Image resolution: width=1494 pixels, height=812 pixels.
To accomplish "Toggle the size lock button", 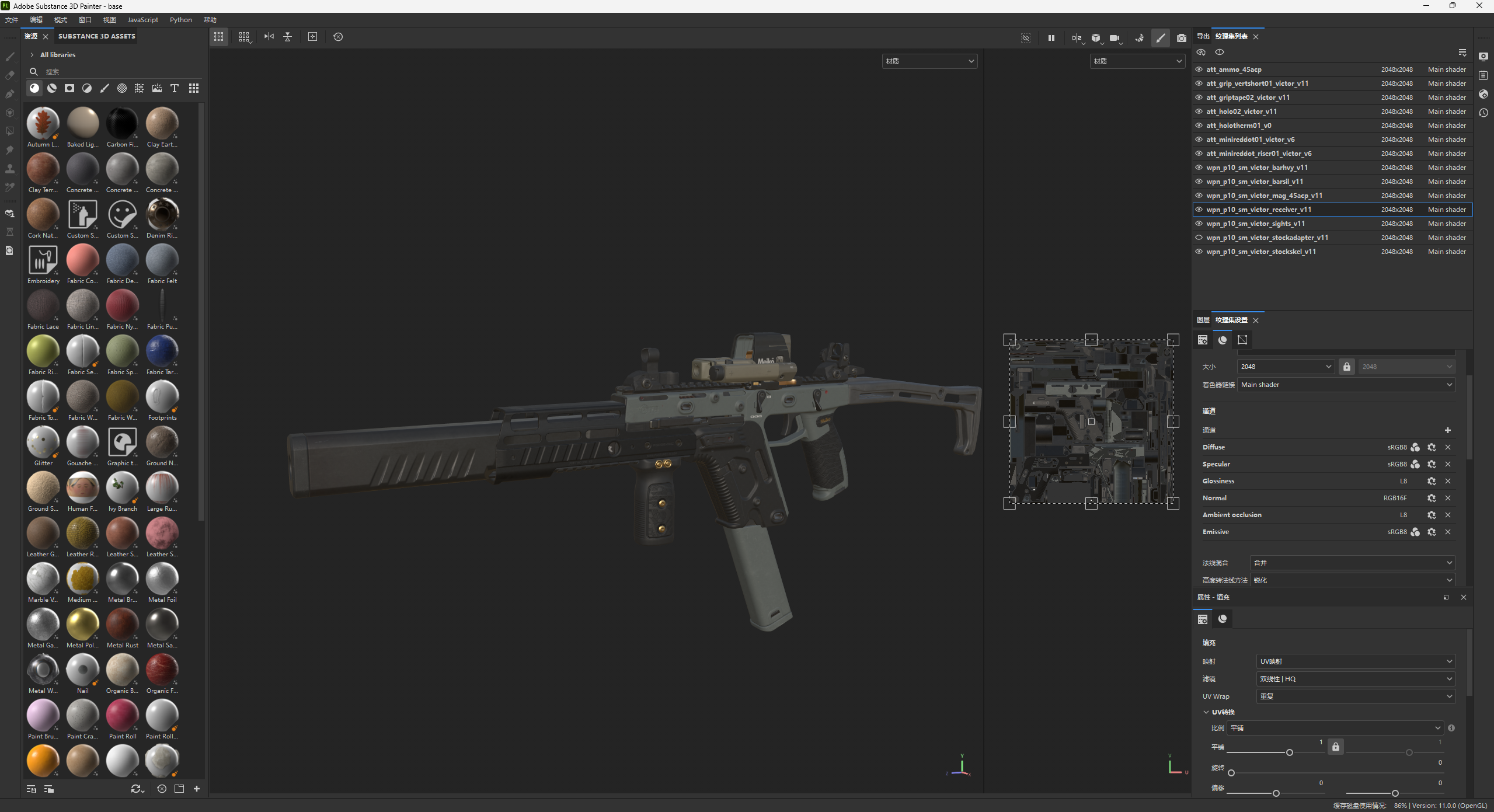I will tap(1346, 367).
